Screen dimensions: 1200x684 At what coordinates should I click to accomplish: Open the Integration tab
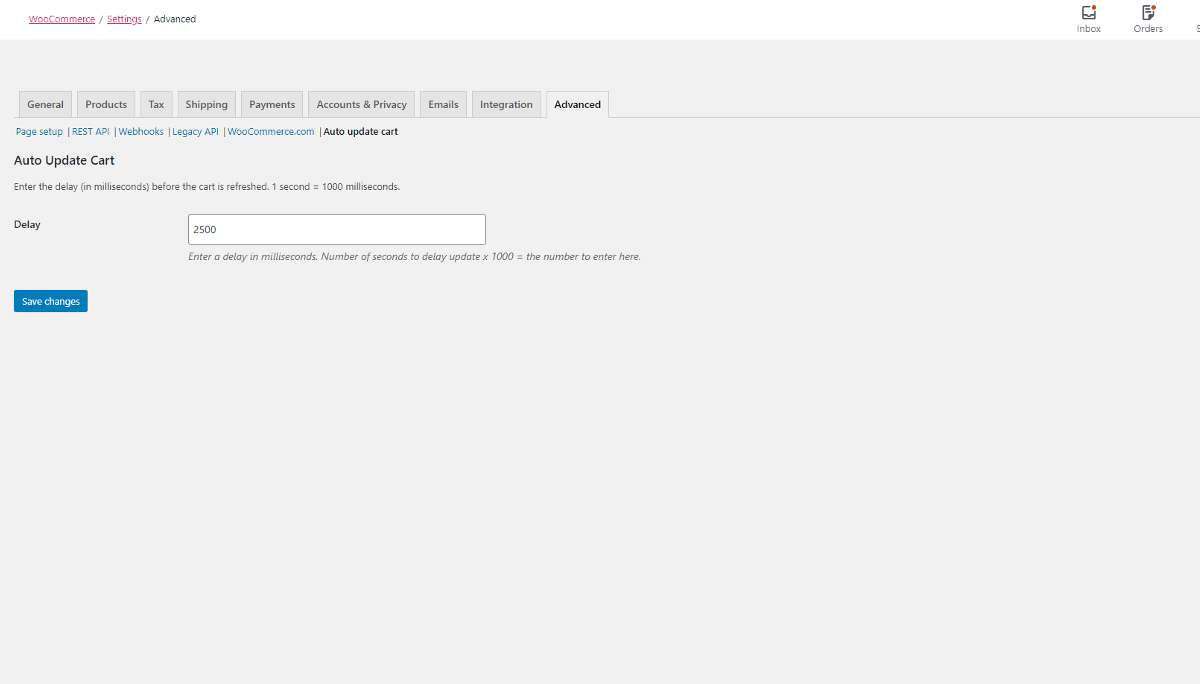506,103
